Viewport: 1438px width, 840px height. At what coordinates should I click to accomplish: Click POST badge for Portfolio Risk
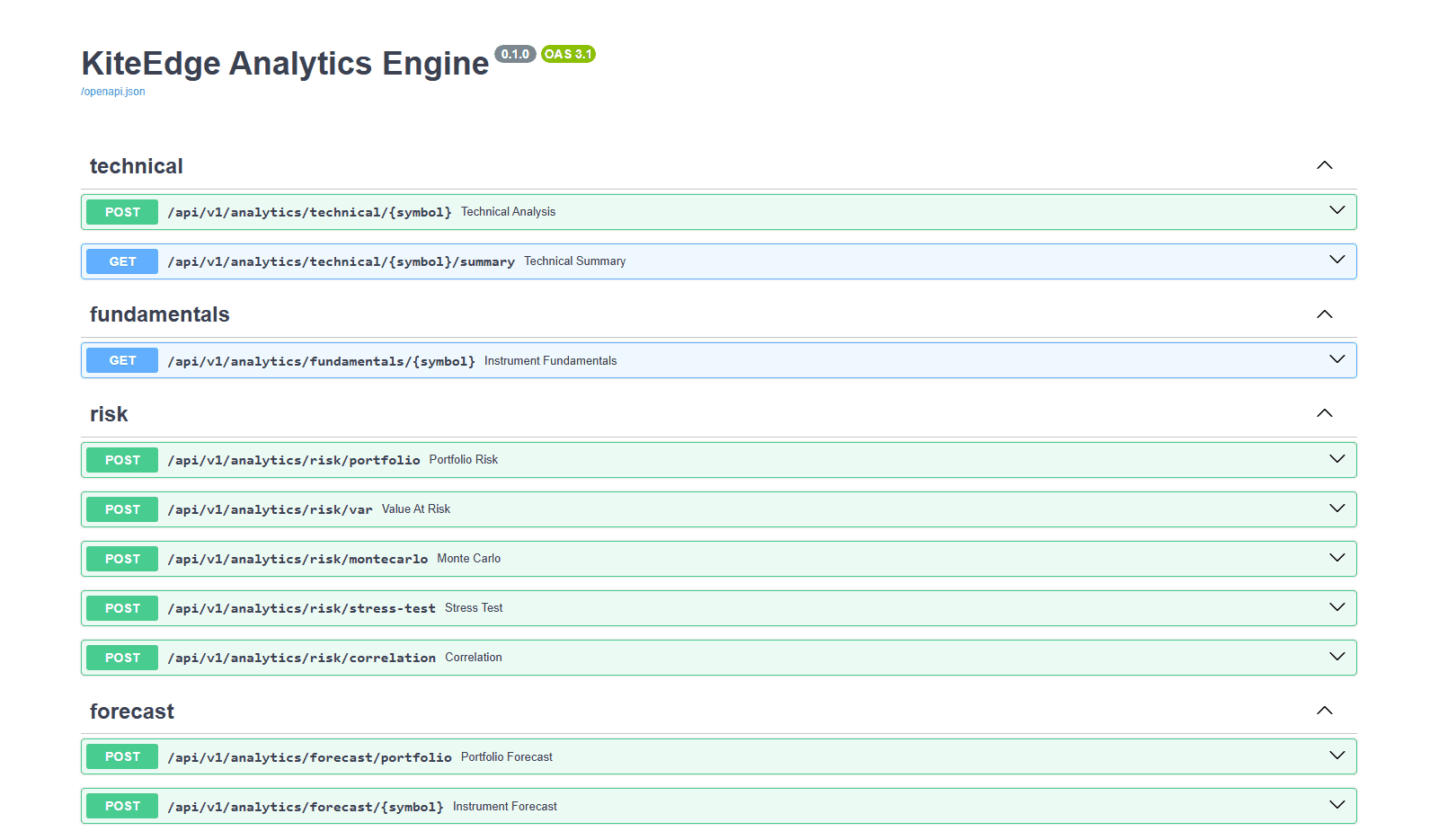click(x=122, y=460)
